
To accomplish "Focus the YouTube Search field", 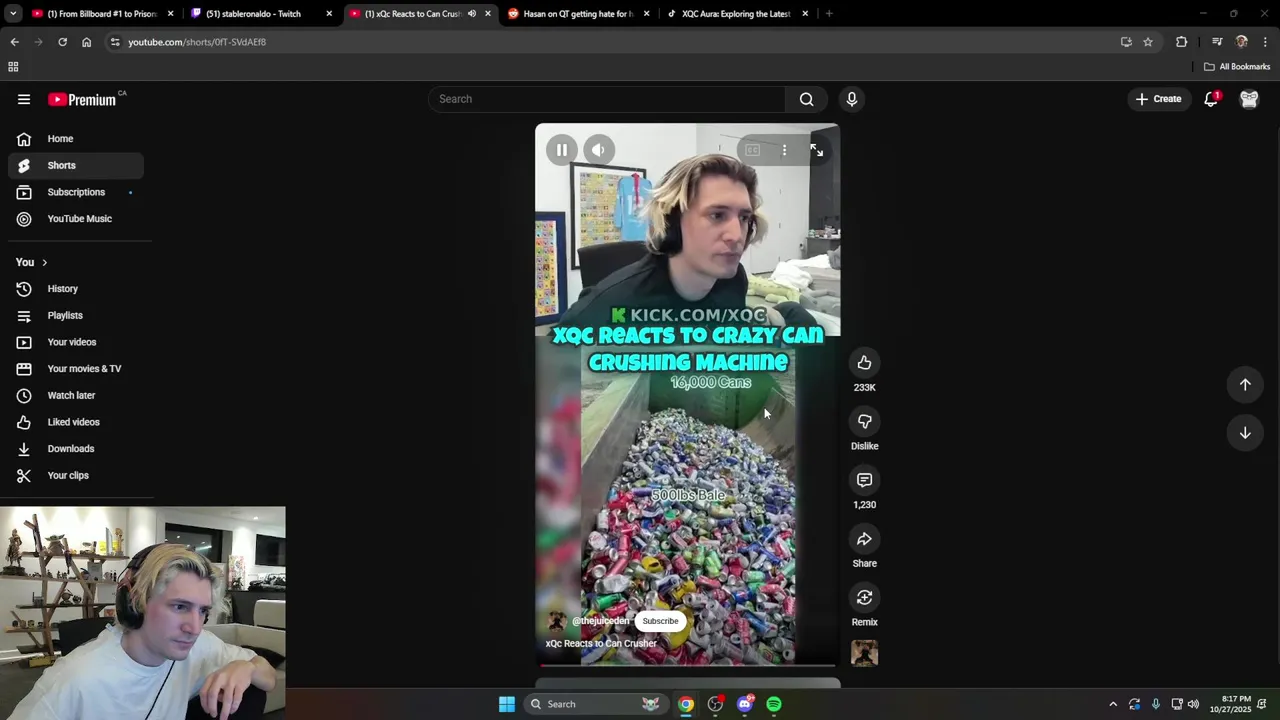I will click(x=607, y=99).
